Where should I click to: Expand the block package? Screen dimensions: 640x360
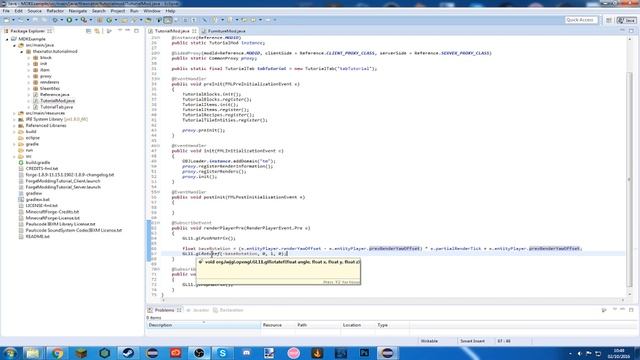[x=29, y=58]
